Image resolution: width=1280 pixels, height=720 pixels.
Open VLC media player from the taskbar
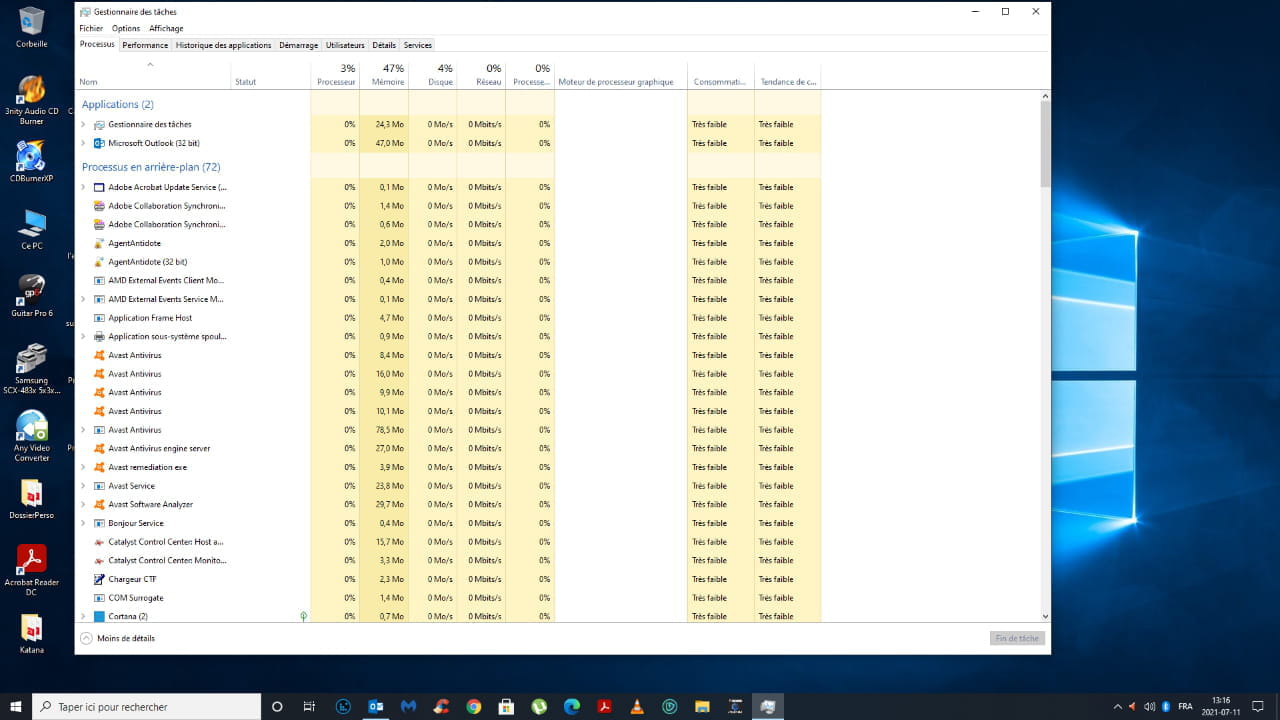637,706
